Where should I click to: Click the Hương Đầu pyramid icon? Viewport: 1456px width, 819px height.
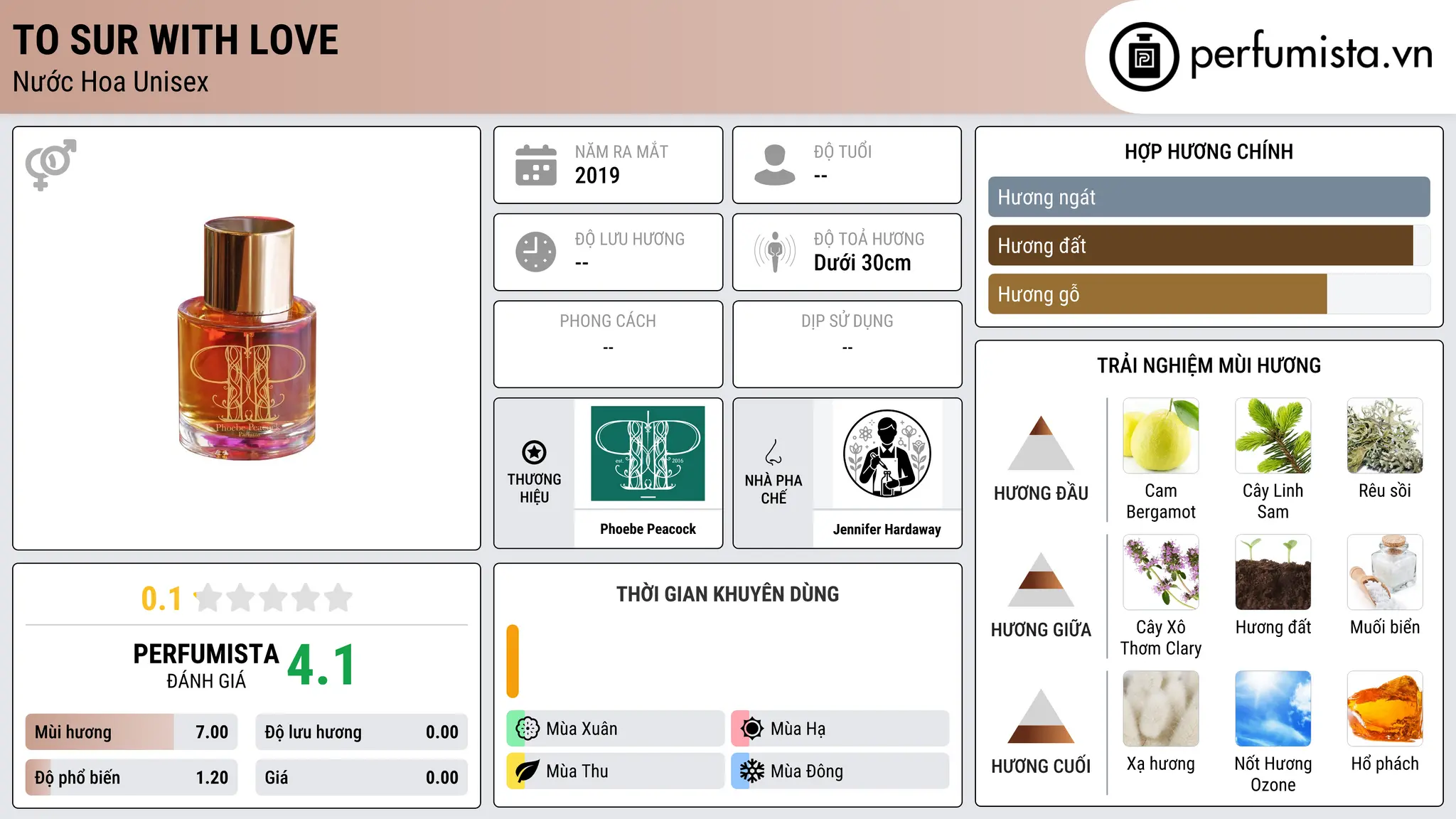[1041, 443]
